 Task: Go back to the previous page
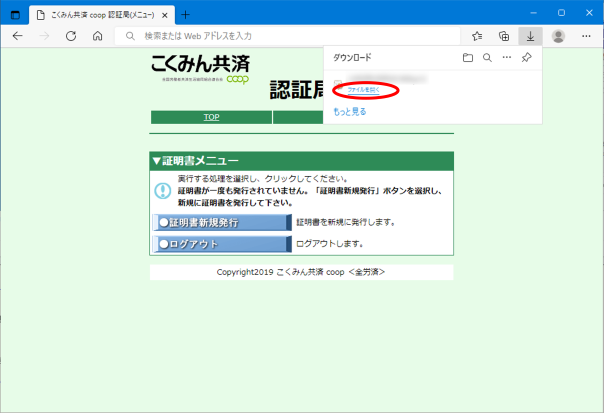[18, 36]
